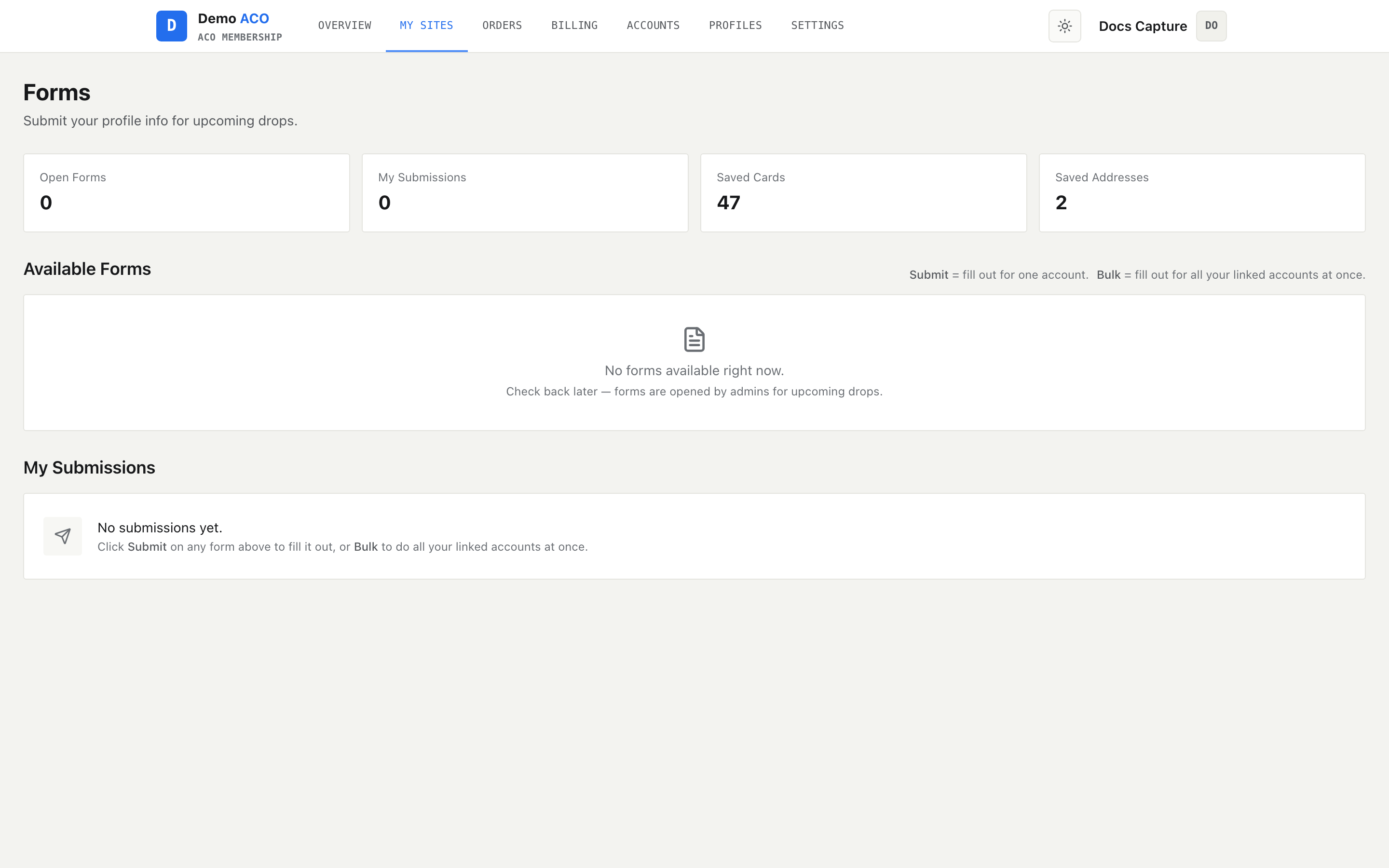Click the My Submissions stat card
1389x868 pixels.
pos(525,193)
